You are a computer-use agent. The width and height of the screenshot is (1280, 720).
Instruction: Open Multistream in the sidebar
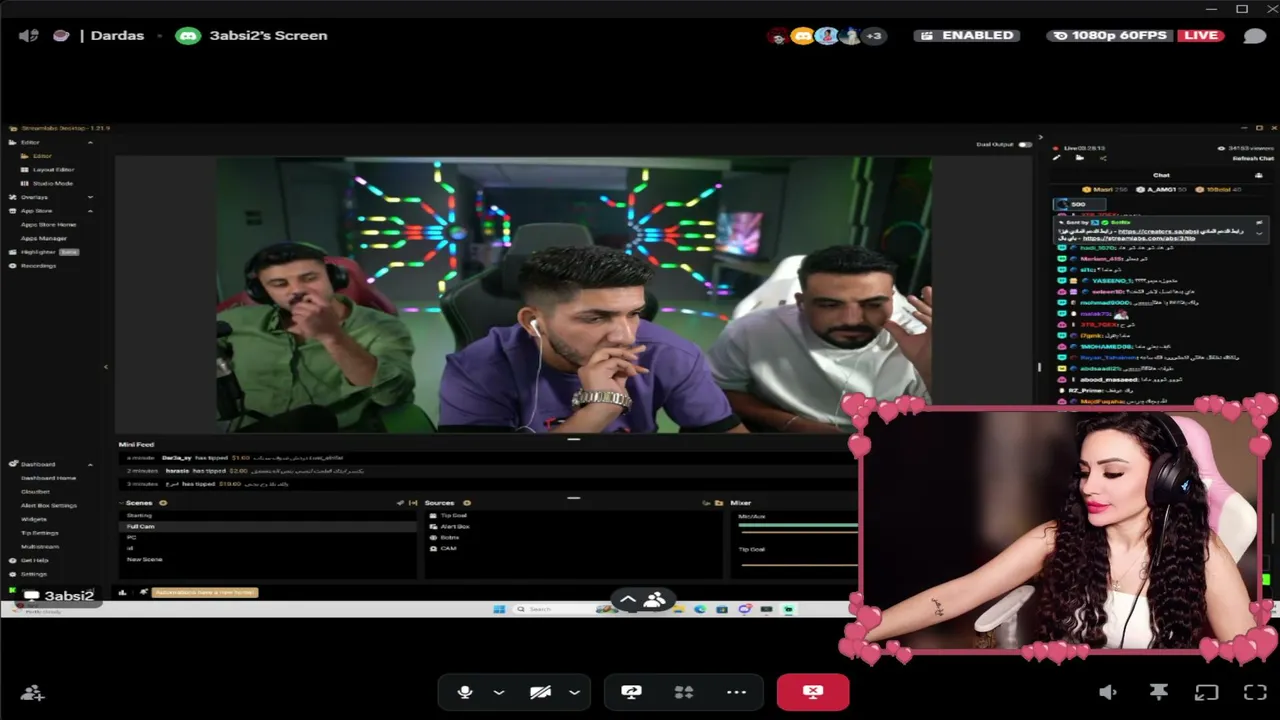pos(40,547)
